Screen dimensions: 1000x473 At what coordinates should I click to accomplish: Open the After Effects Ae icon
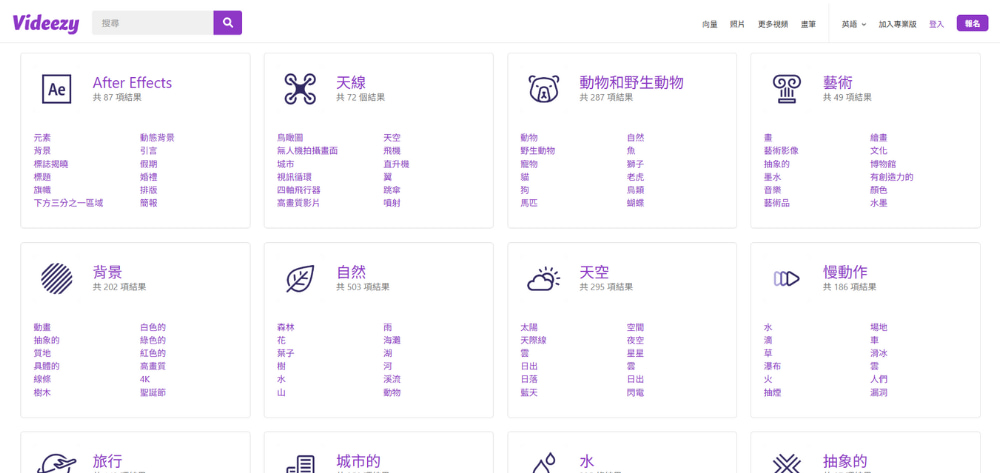pyautogui.click(x=57, y=89)
